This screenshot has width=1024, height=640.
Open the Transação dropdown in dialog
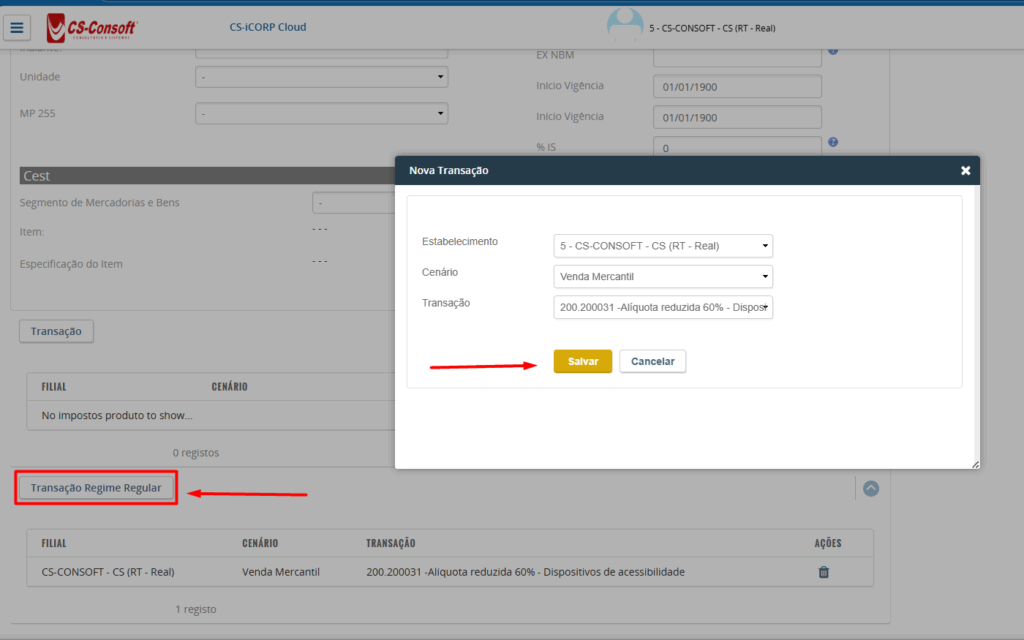coord(663,307)
